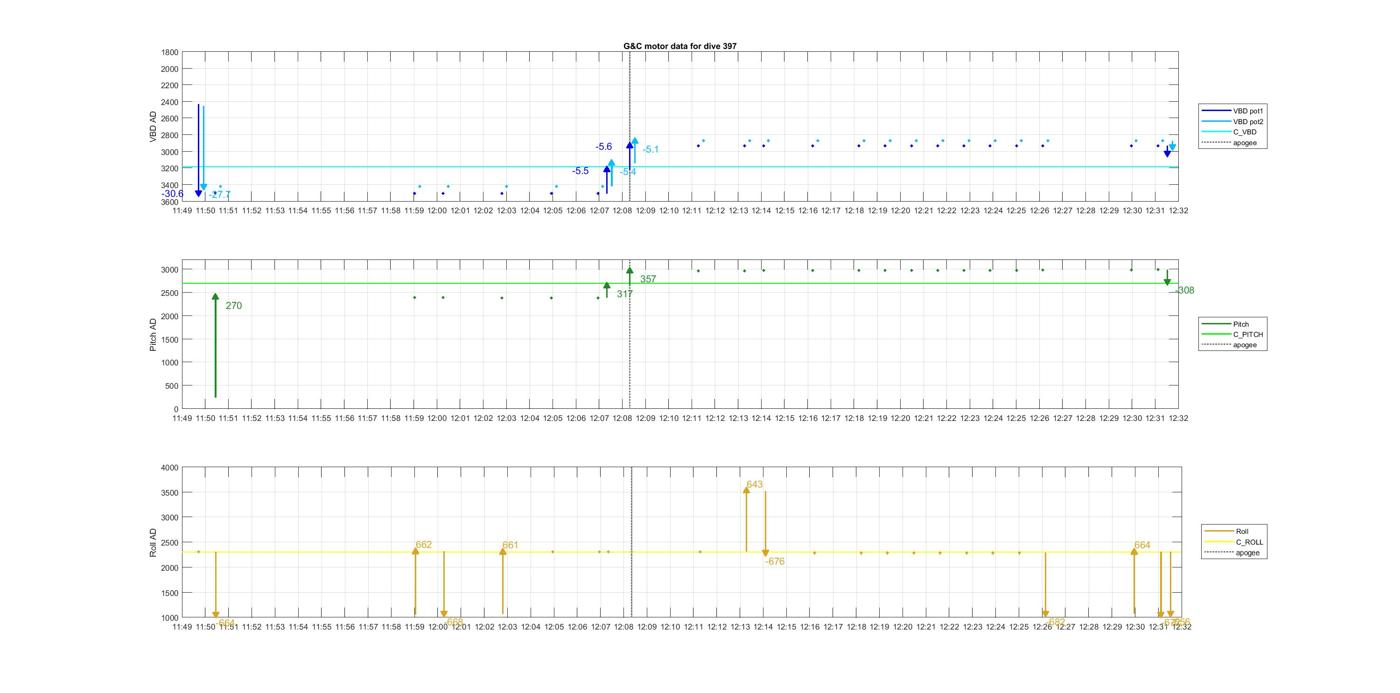Click the 'G&C motor data for dive 397' title
1400x693 pixels.
680,46
